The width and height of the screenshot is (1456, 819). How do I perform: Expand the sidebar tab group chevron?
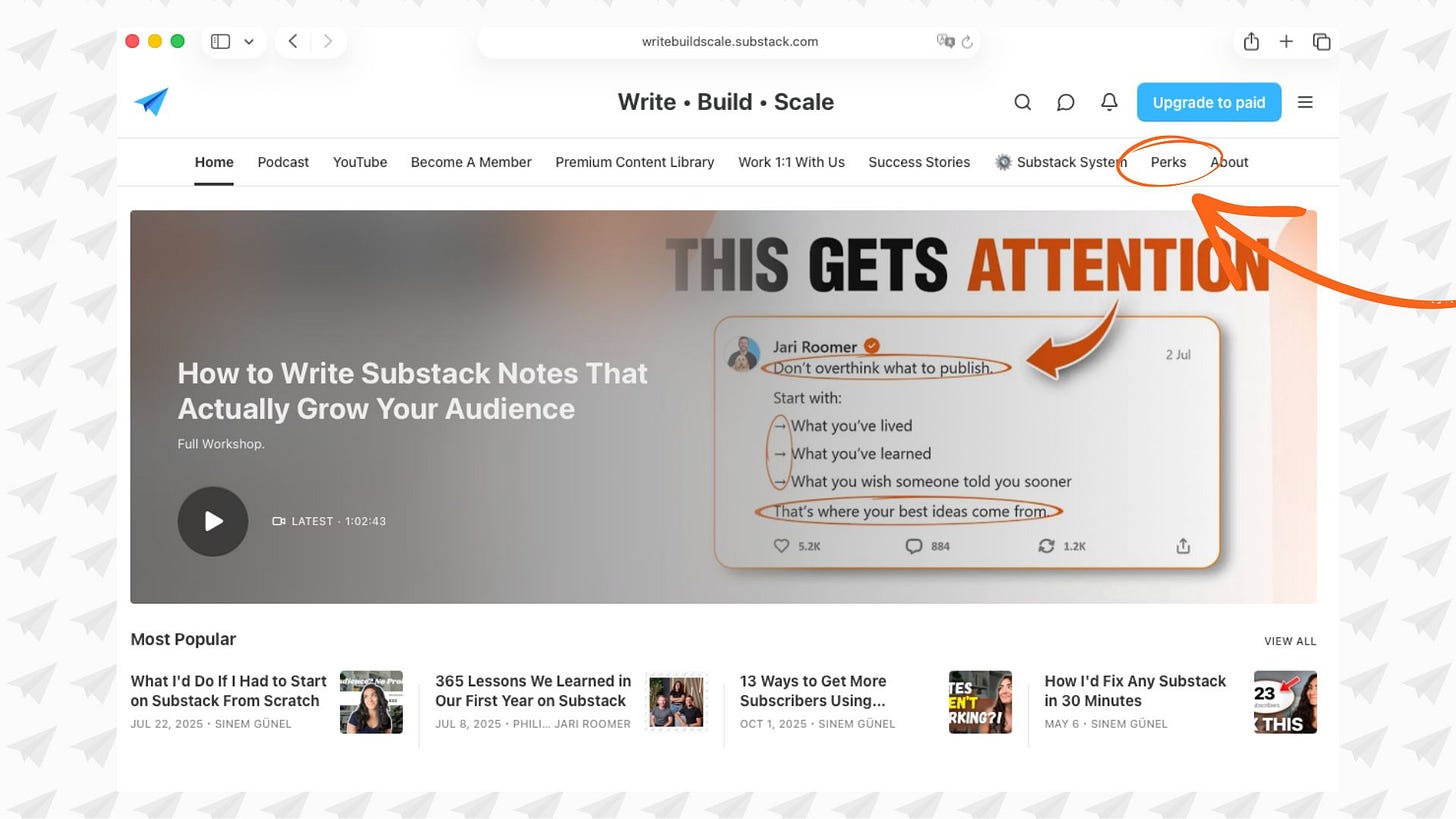pos(249,41)
